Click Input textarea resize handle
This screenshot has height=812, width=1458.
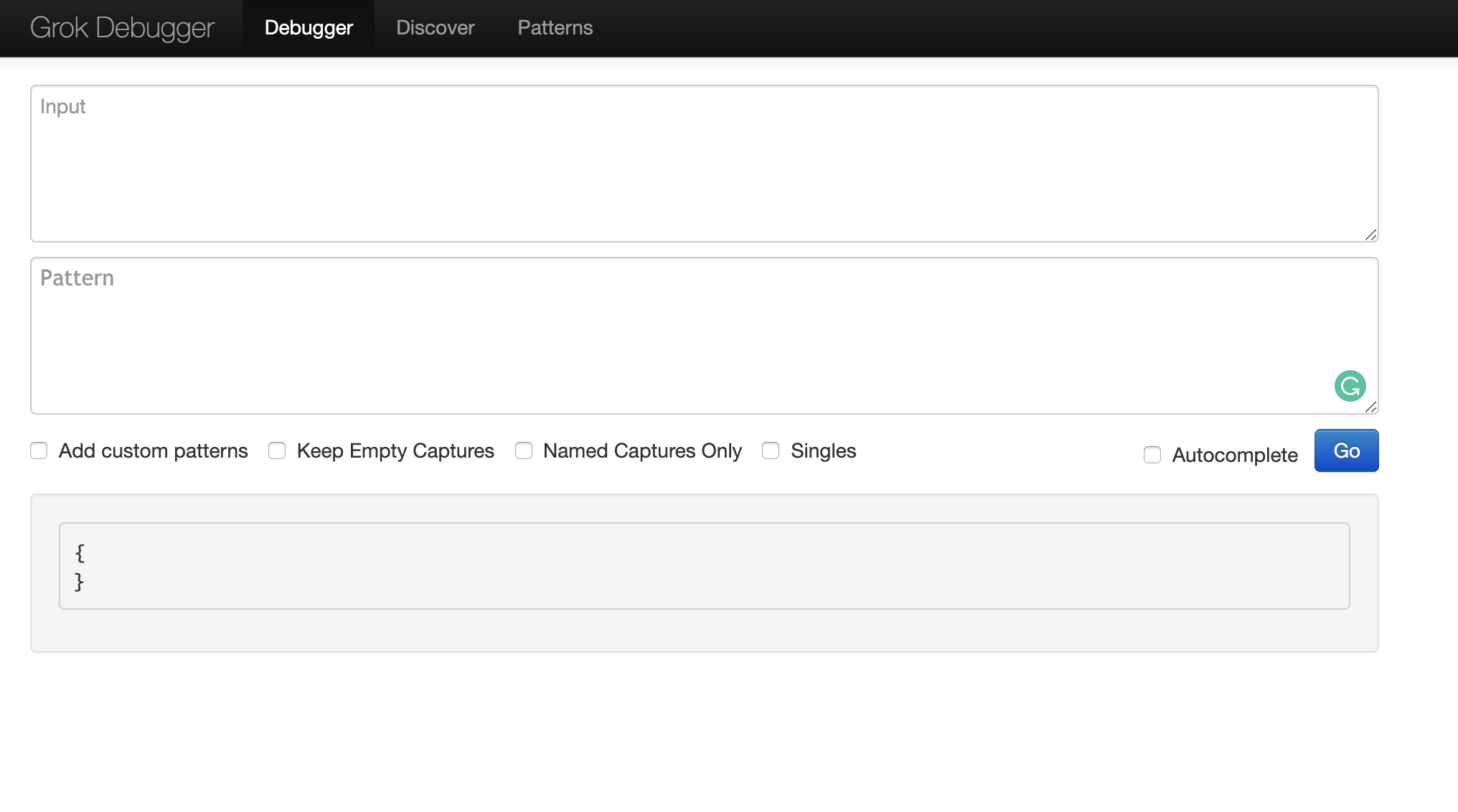[1370, 235]
